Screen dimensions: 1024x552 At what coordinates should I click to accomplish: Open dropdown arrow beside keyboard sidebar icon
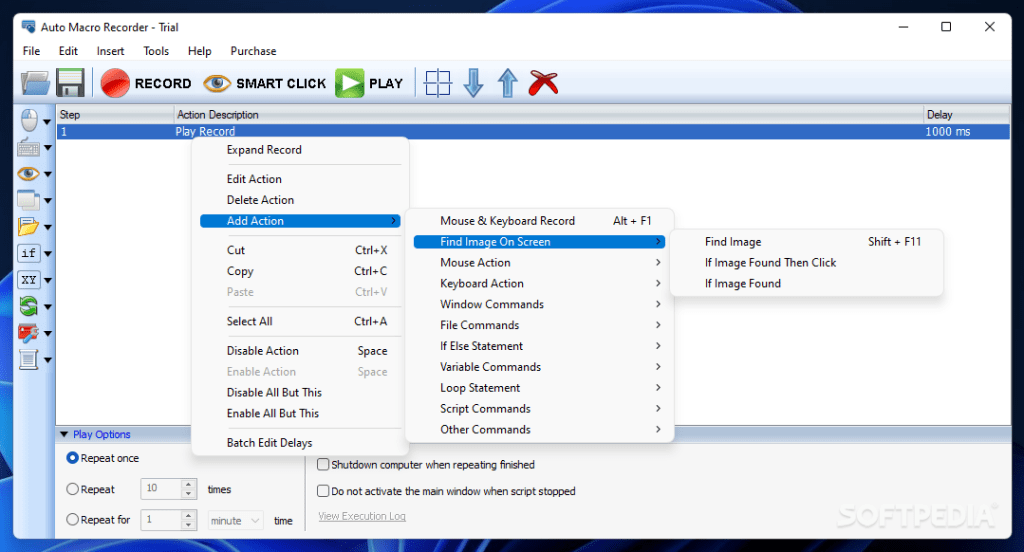click(x=47, y=148)
